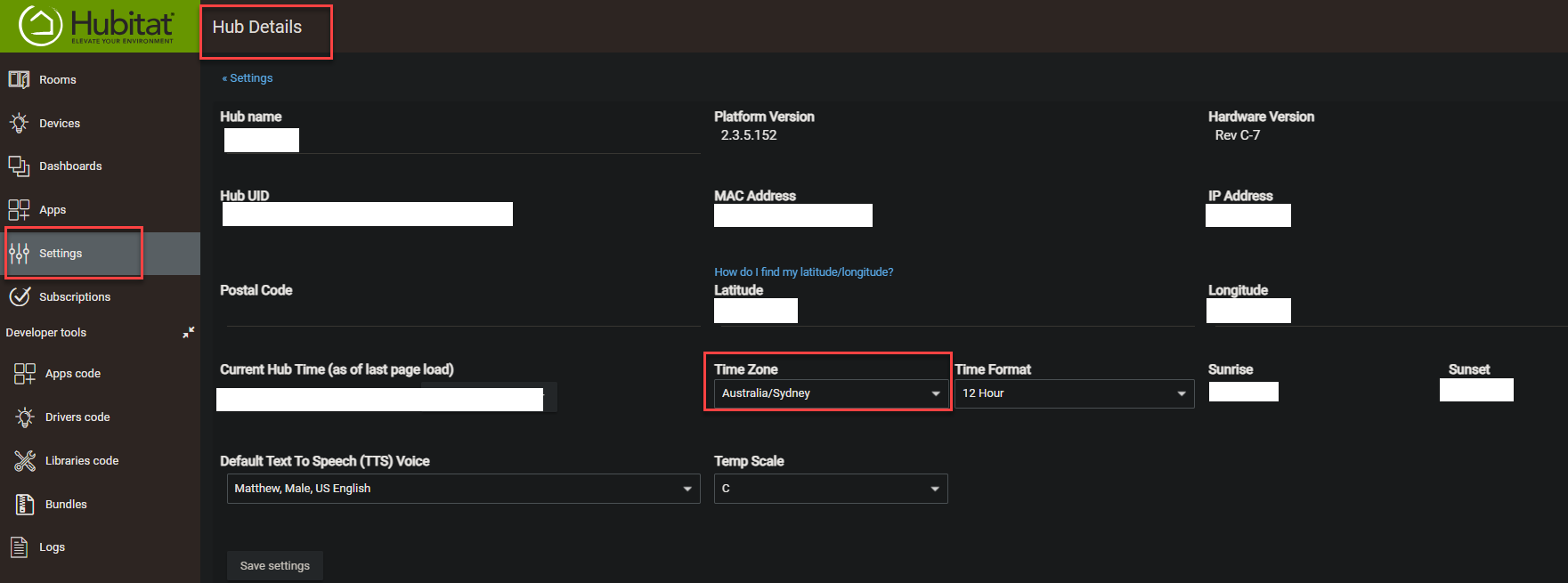Open Devices menu item
The height and width of the screenshot is (583, 1568).
pos(60,123)
